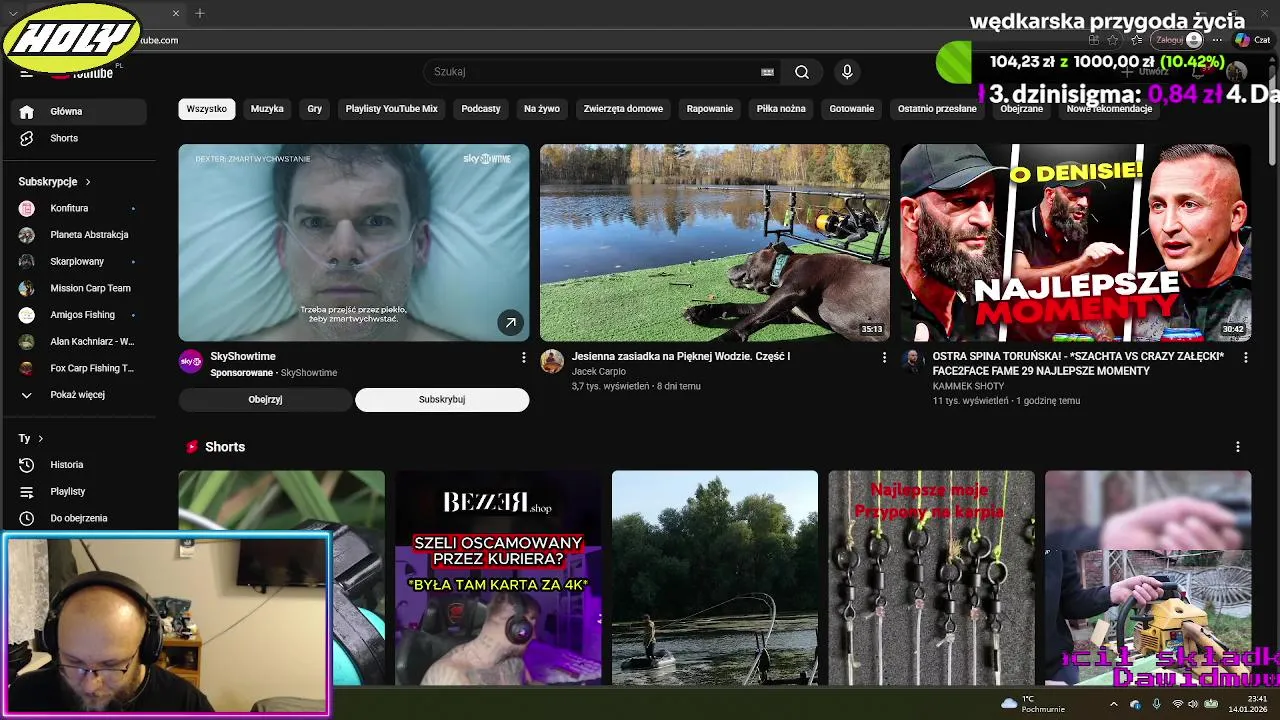Select Playlisty YouTube Mix chip
This screenshot has width=1280, height=720.
tap(392, 109)
